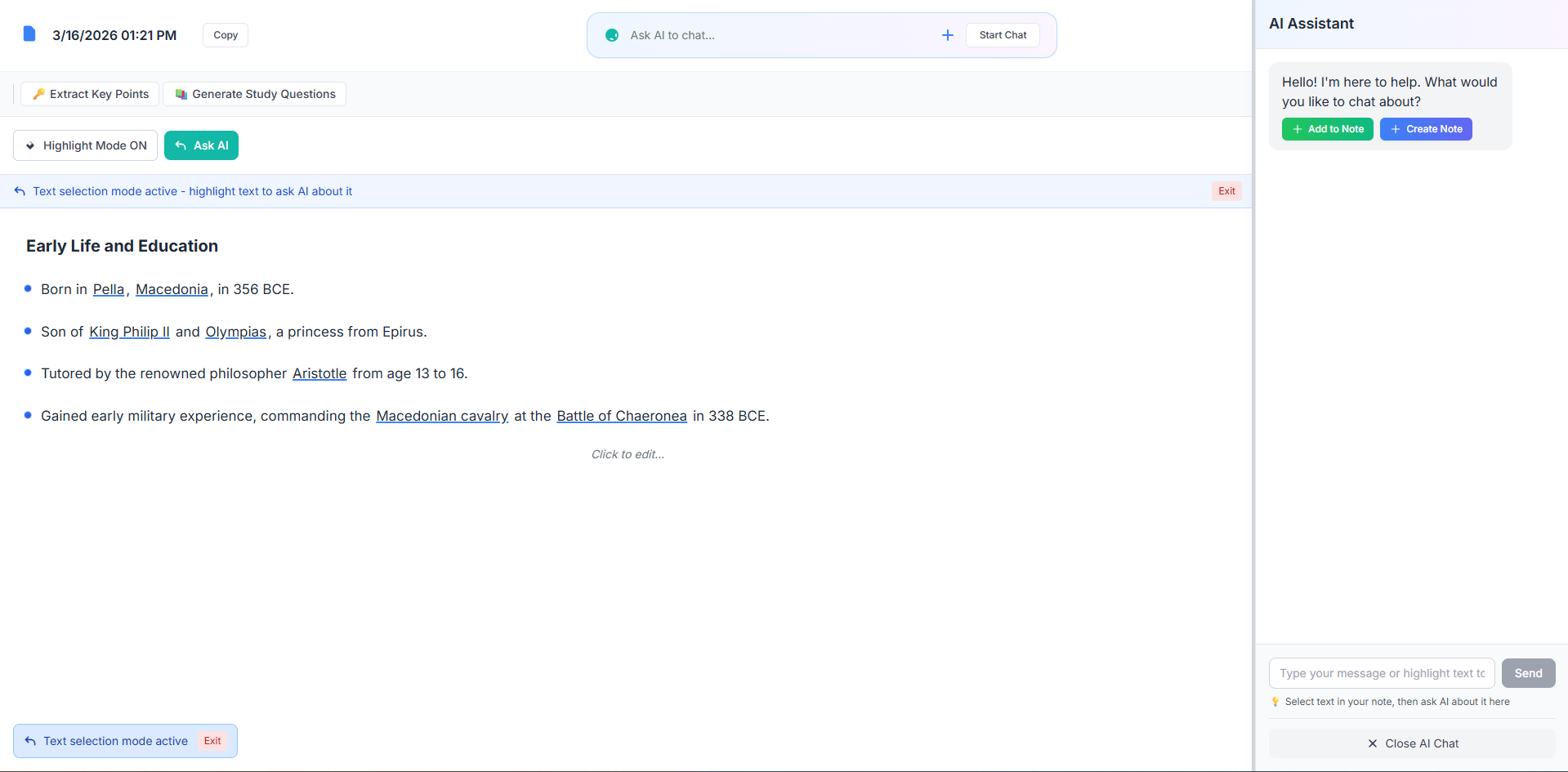Focus the Type your message input

[x=1382, y=673]
